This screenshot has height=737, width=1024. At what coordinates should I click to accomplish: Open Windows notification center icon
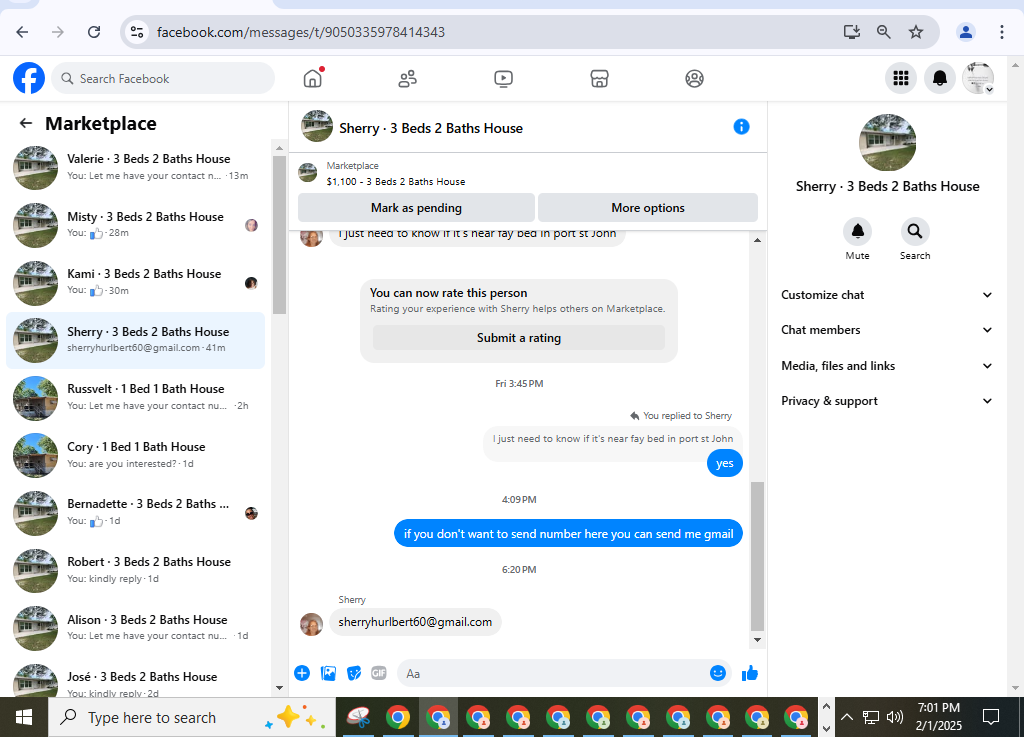point(991,717)
